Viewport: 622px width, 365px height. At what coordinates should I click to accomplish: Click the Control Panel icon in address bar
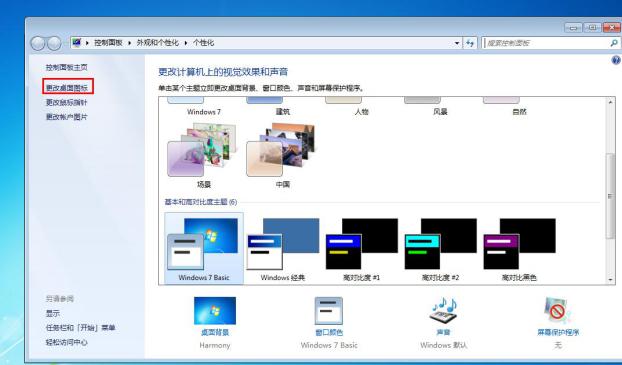tap(77, 42)
